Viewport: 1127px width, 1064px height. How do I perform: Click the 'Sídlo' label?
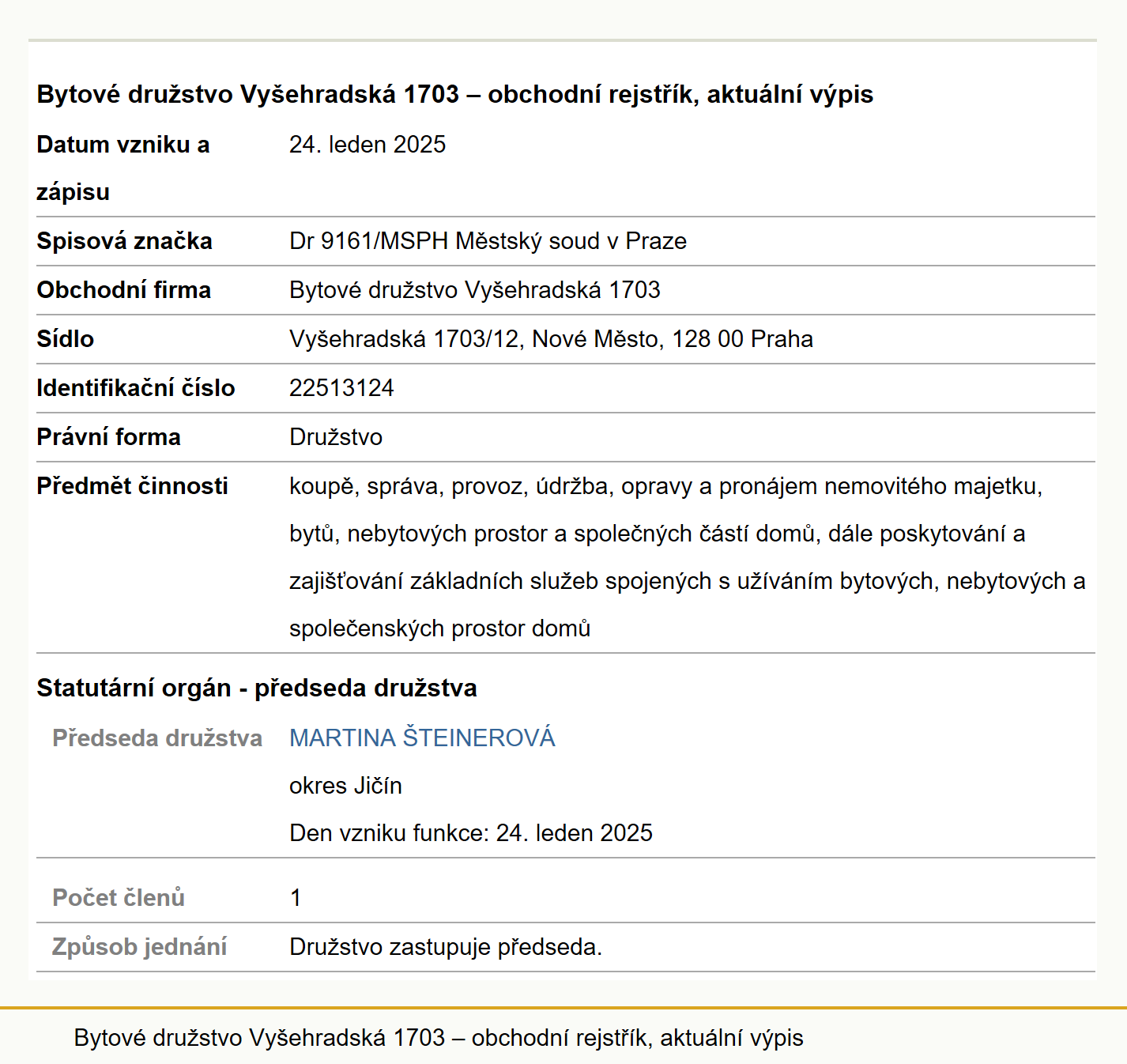coord(65,339)
